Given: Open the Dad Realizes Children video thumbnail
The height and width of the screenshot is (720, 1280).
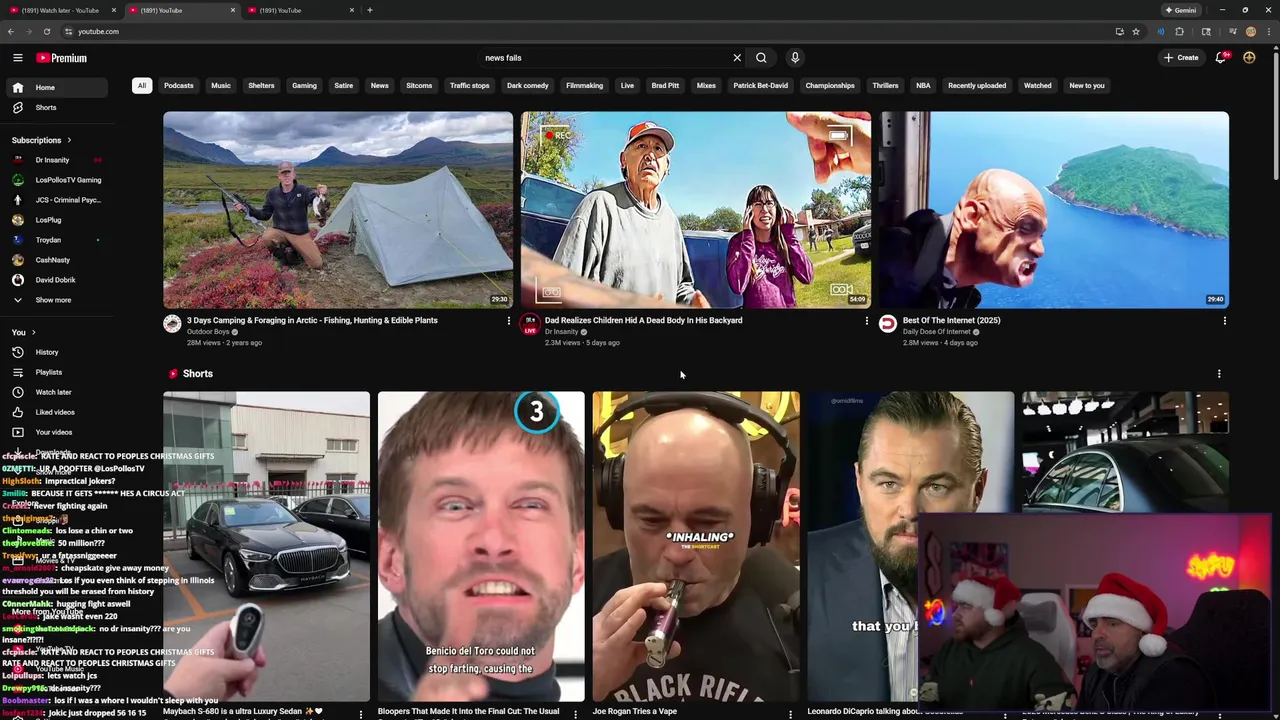Looking at the screenshot, I should (696, 210).
